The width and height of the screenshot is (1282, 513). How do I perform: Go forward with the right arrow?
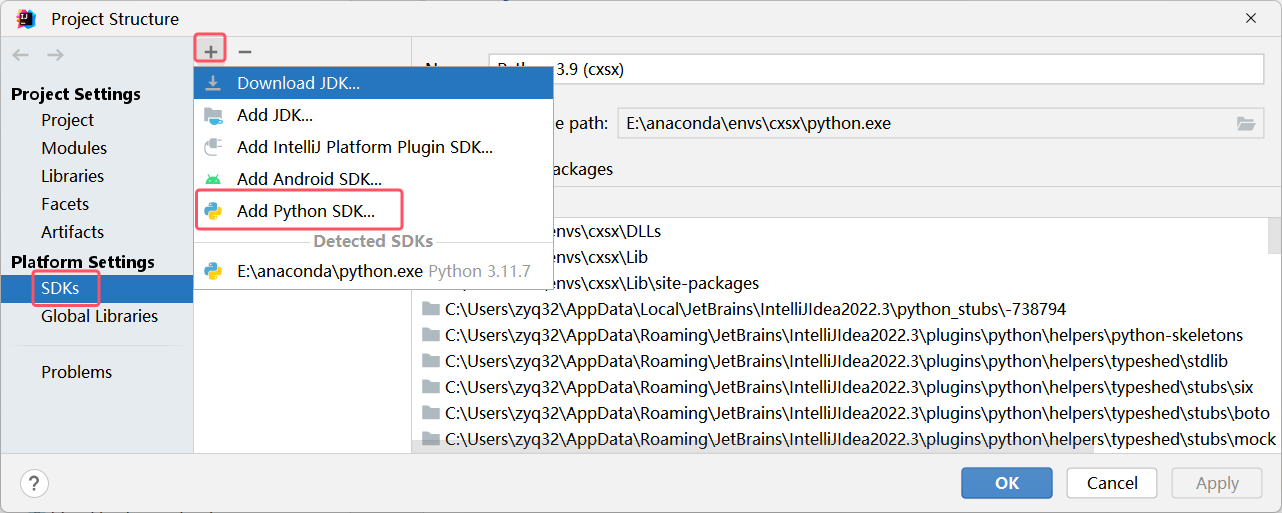55,55
